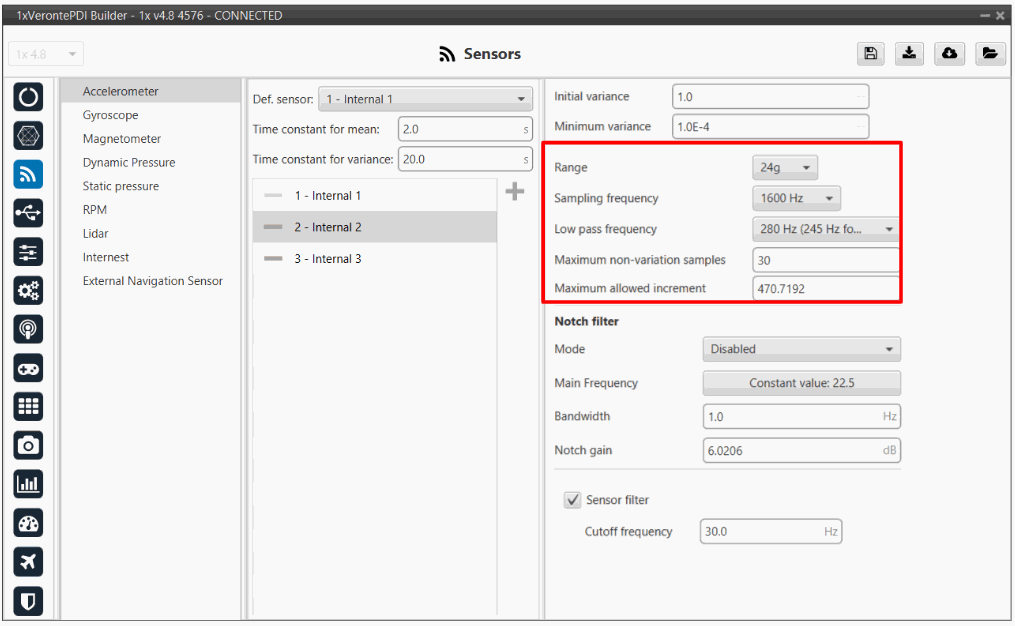Open the double-gear settings sidebar icon

point(28,291)
